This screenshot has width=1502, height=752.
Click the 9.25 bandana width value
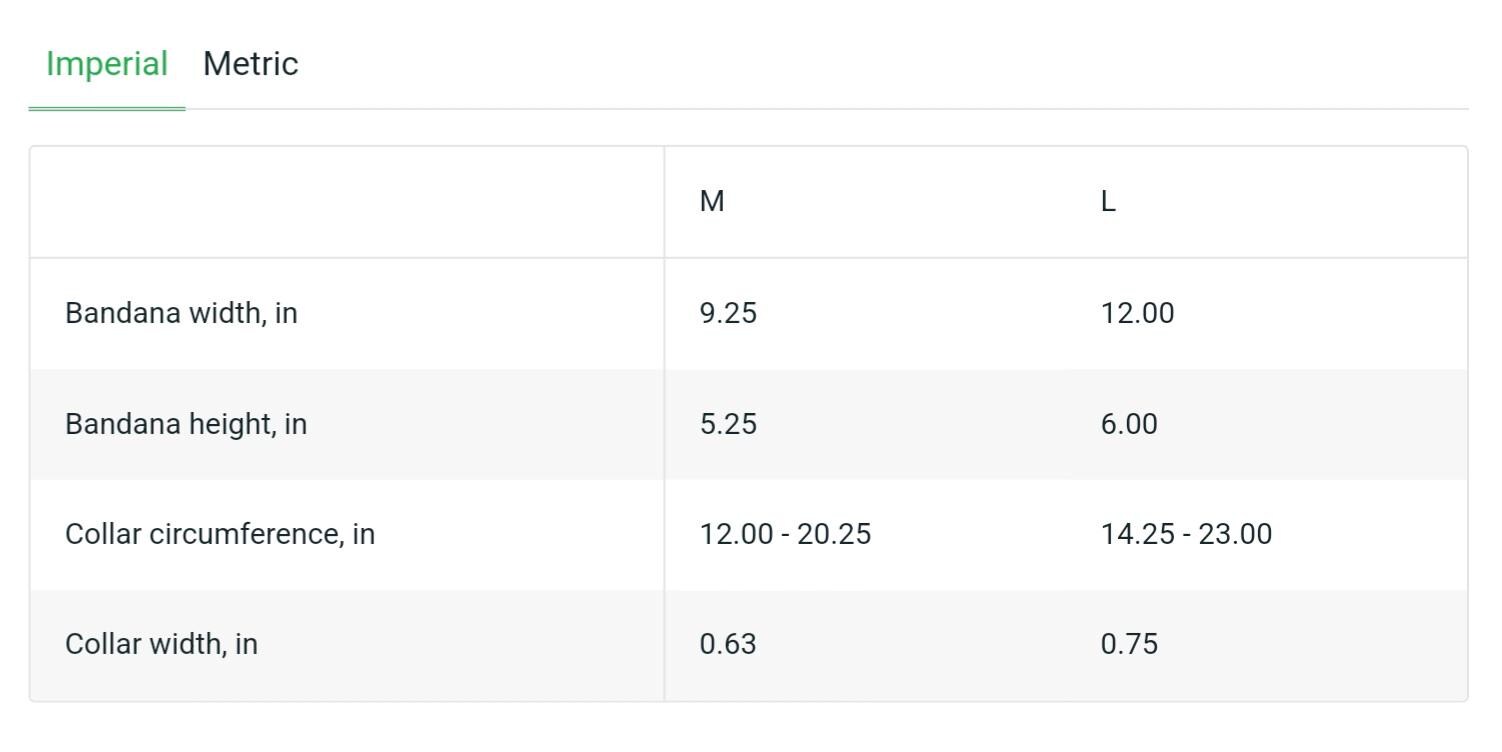tap(728, 313)
